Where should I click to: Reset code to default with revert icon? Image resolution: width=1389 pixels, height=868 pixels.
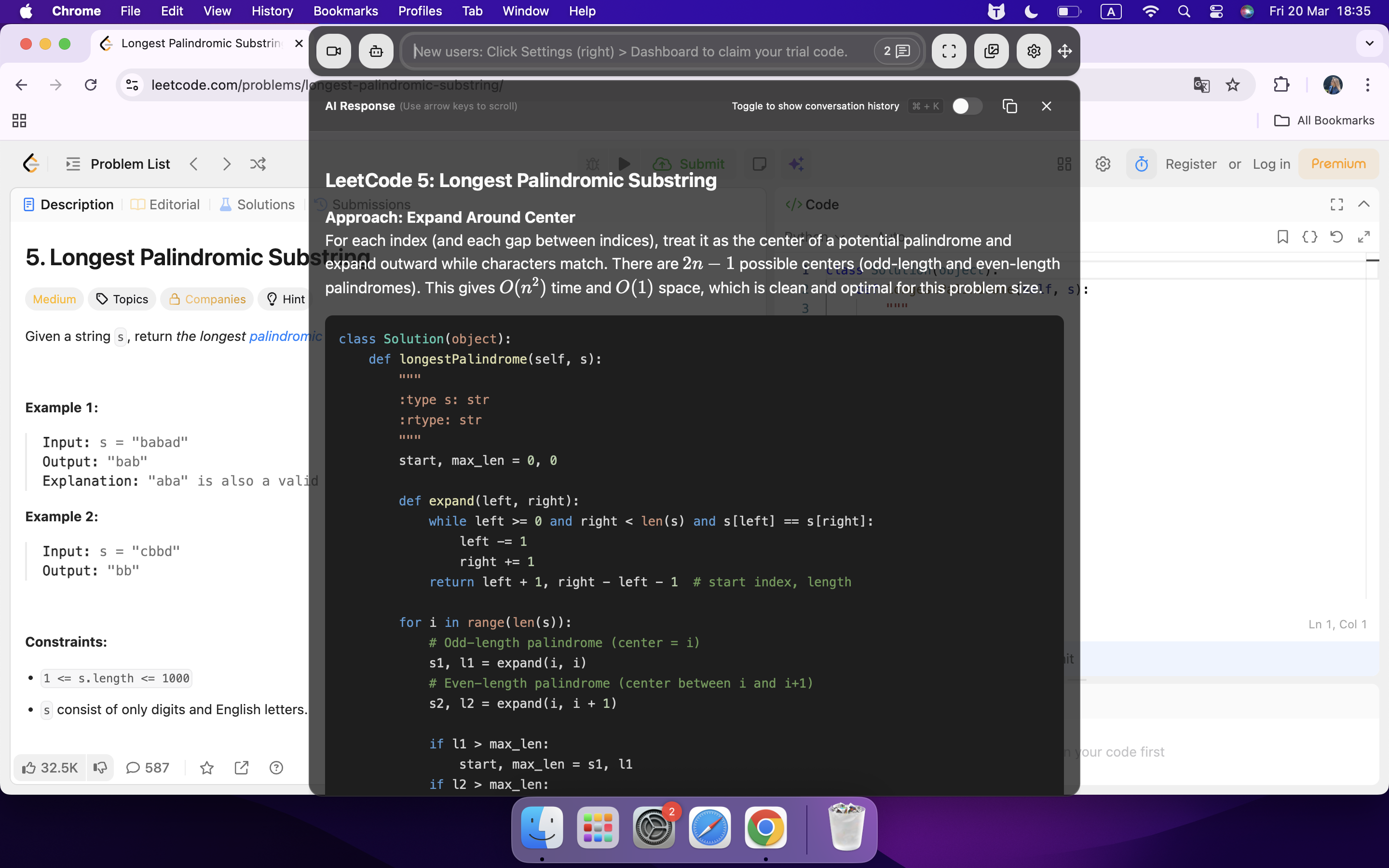[1336, 236]
